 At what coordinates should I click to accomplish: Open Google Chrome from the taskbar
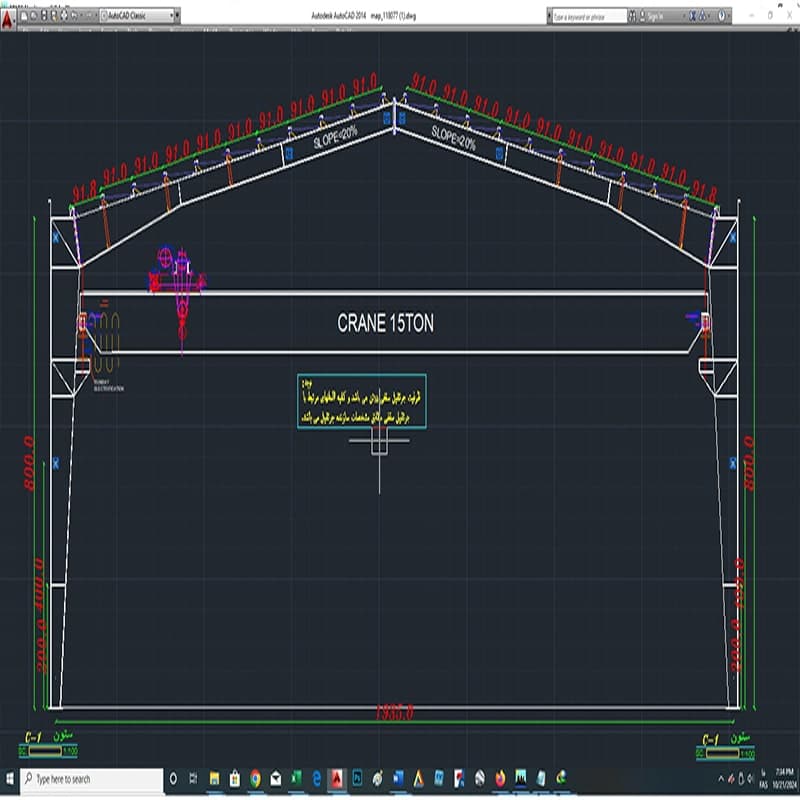[255, 779]
